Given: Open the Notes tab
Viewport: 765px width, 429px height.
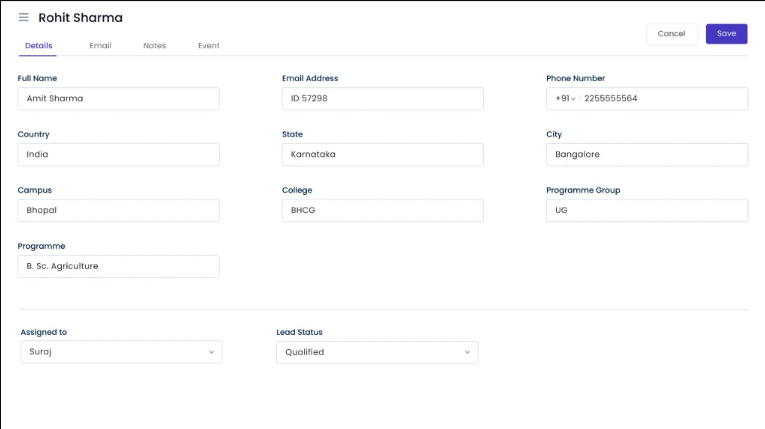Looking at the screenshot, I should point(154,45).
